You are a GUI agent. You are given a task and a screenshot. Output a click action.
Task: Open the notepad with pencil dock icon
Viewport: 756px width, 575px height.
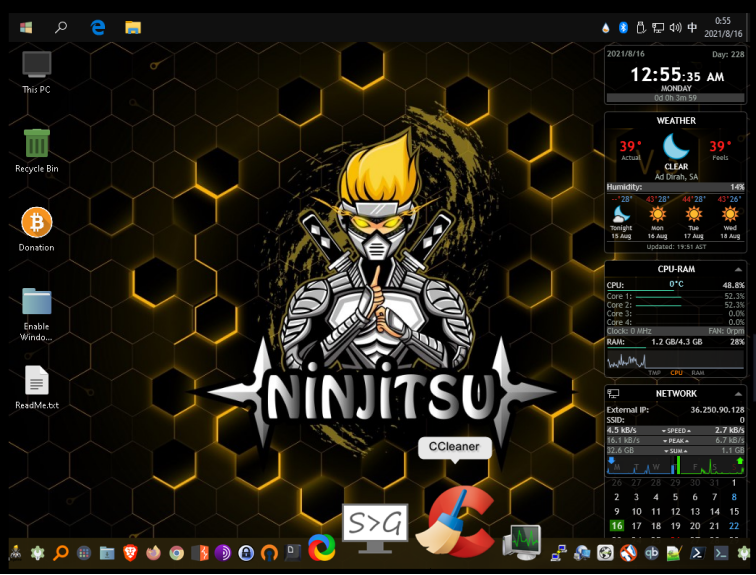coord(675,553)
